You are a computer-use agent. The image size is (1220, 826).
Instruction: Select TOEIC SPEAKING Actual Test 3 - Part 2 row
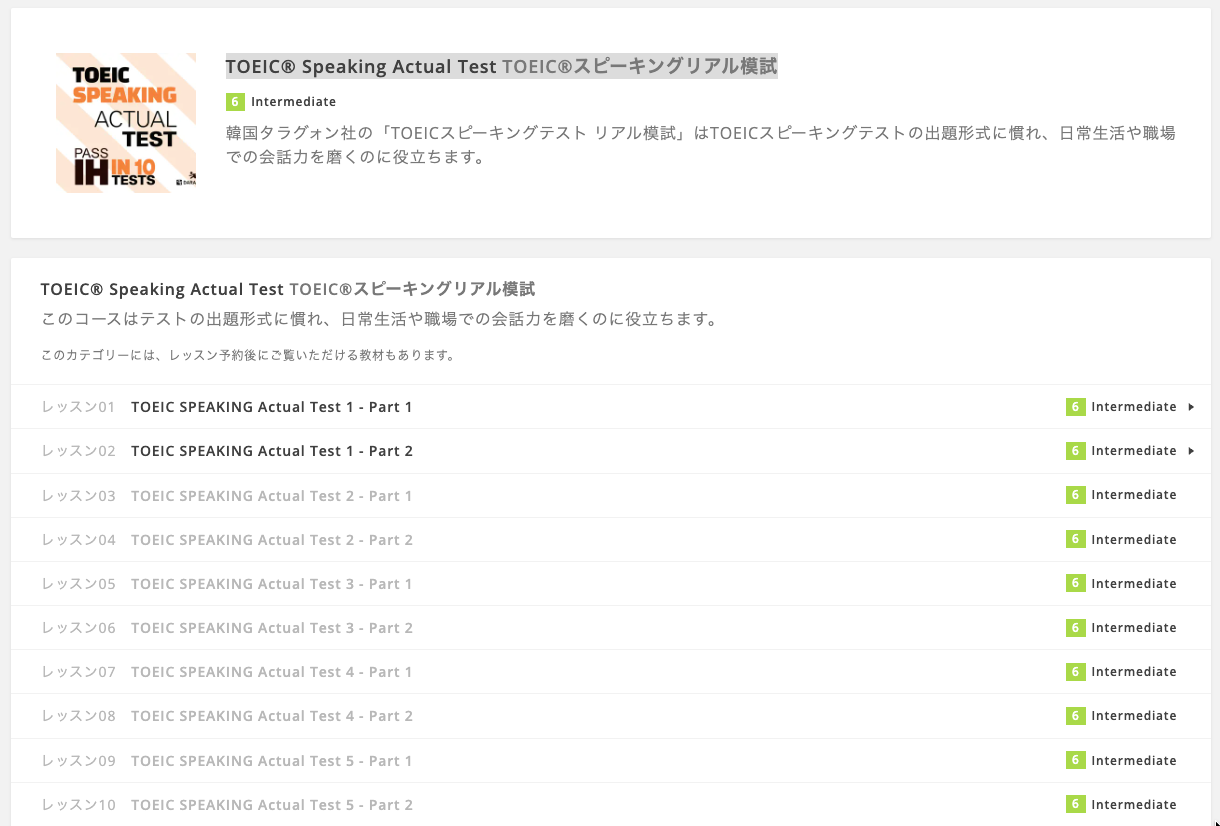610,628
